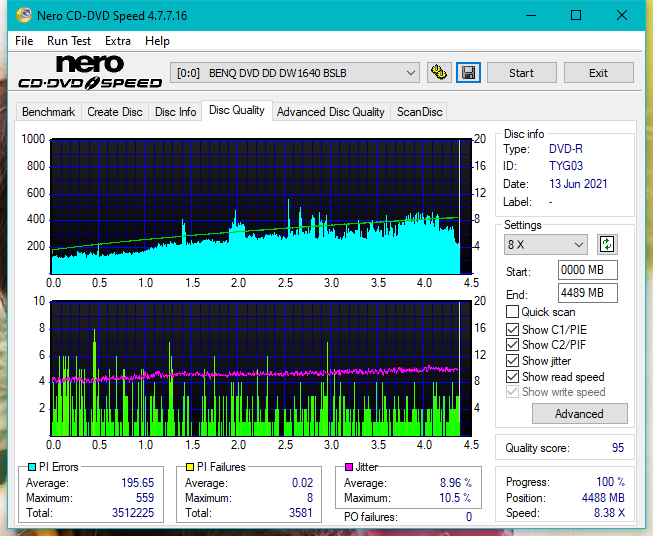
Task: Click the PI Failures and jitter chart
Action: [x=261, y=369]
